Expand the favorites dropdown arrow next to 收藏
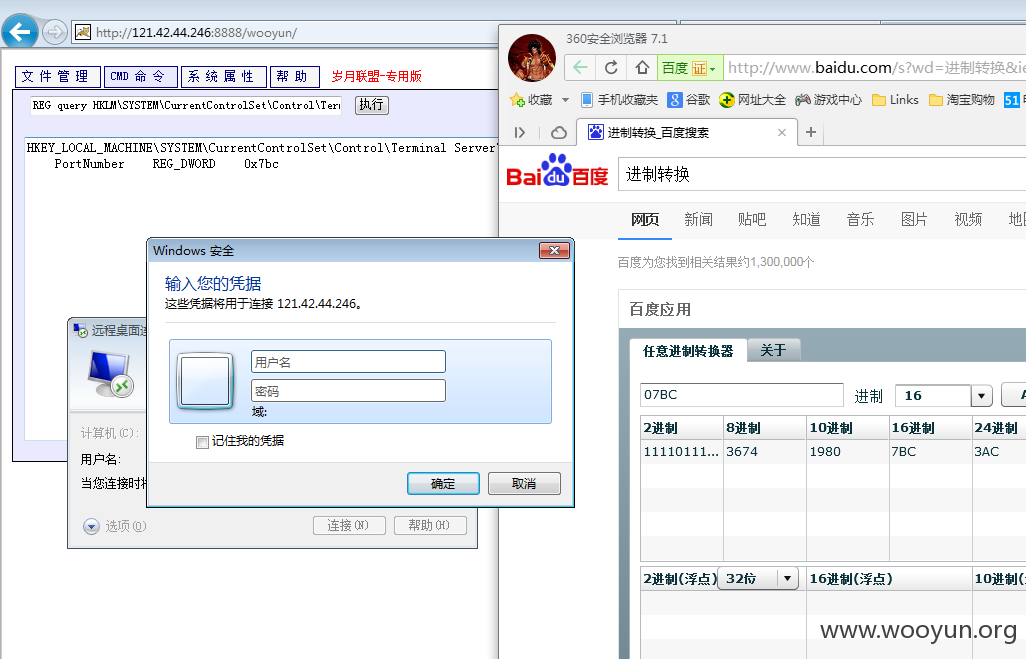This screenshot has width=1026, height=659. coord(565,100)
